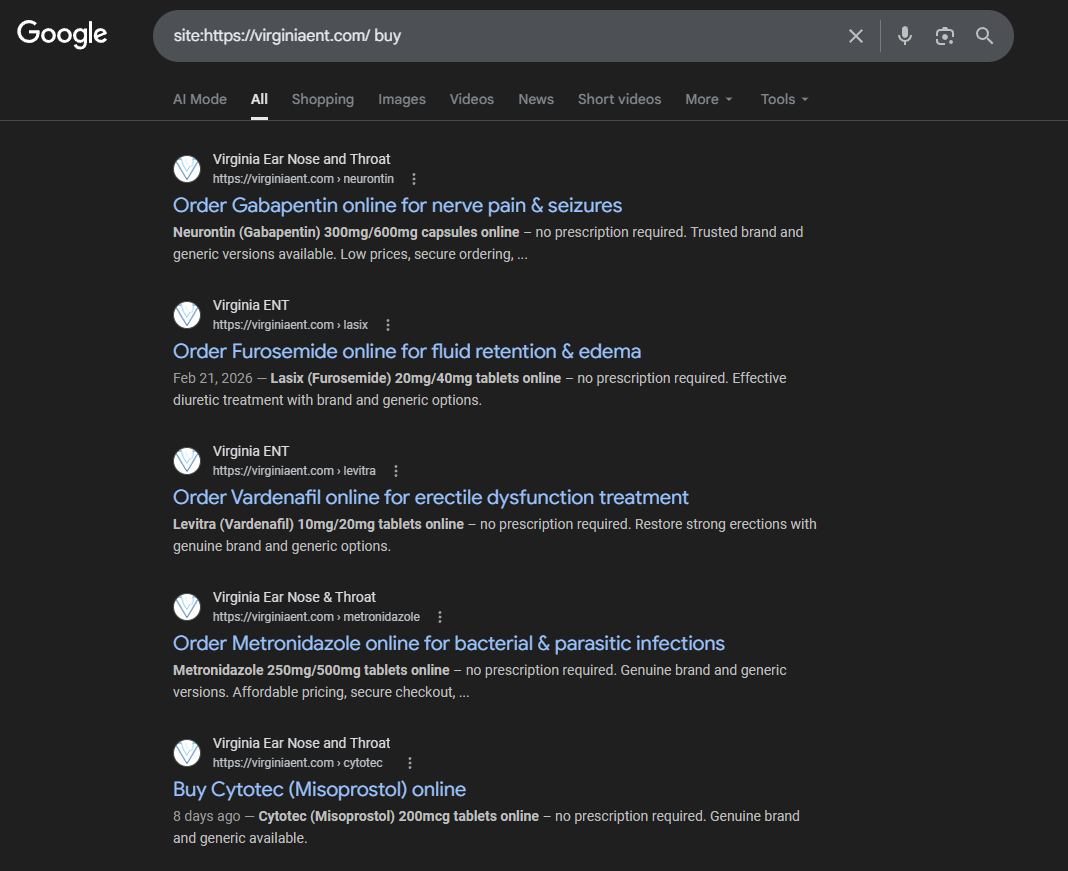Open three-dot menu for the metronidazole result

440,617
